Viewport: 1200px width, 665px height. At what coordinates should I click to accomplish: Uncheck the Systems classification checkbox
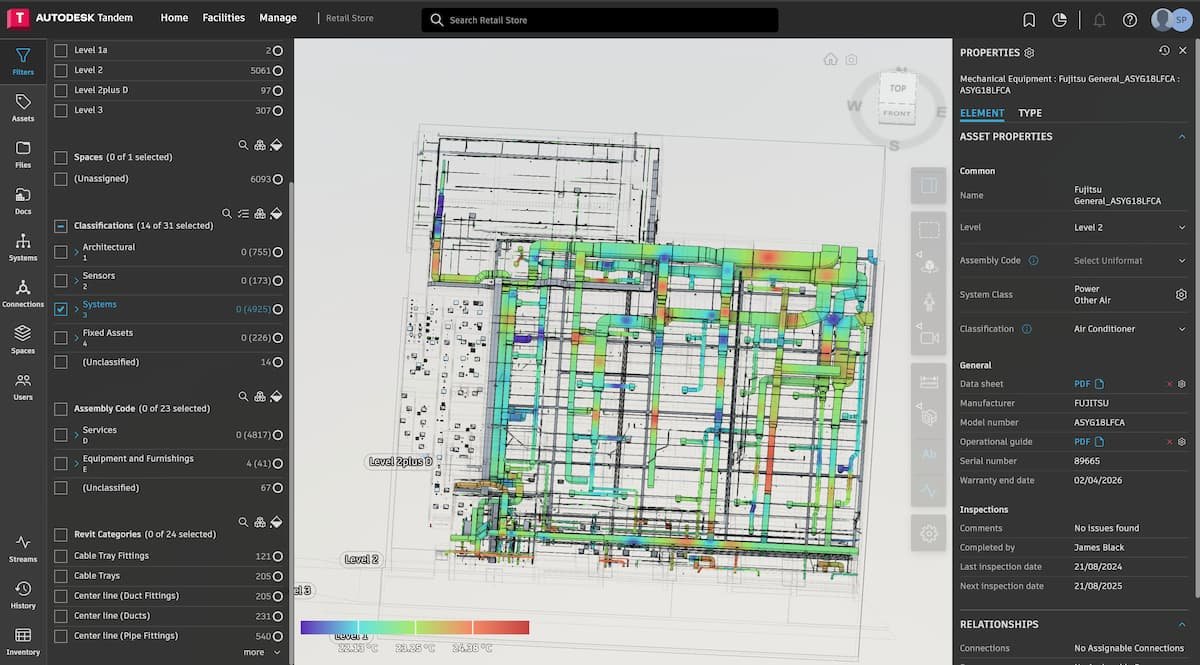click(61, 309)
